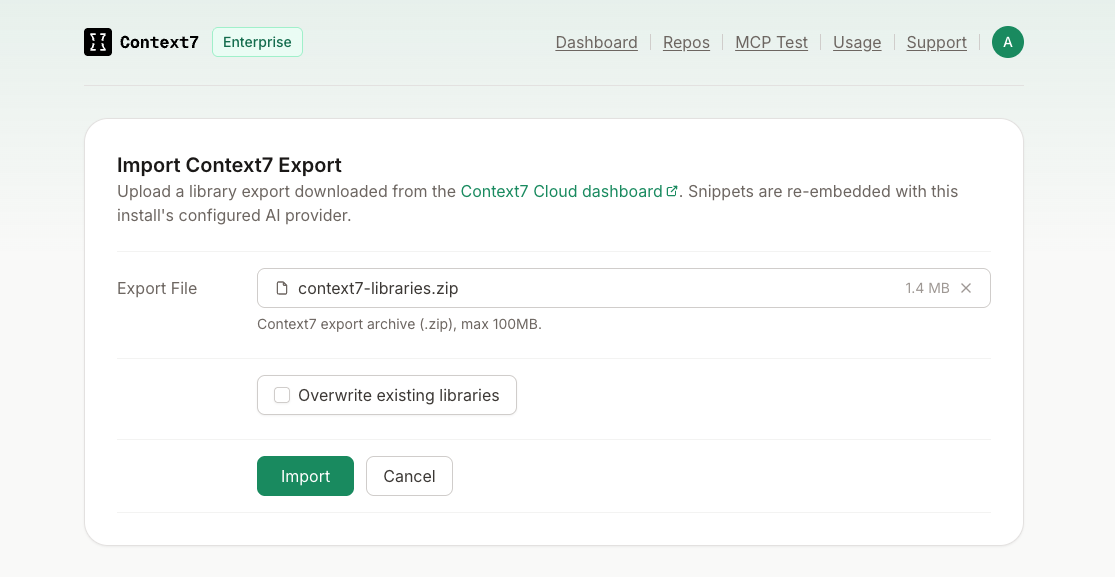Screen dimensions: 1115x577
Task: Open the Usage page
Action: pos(857,43)
